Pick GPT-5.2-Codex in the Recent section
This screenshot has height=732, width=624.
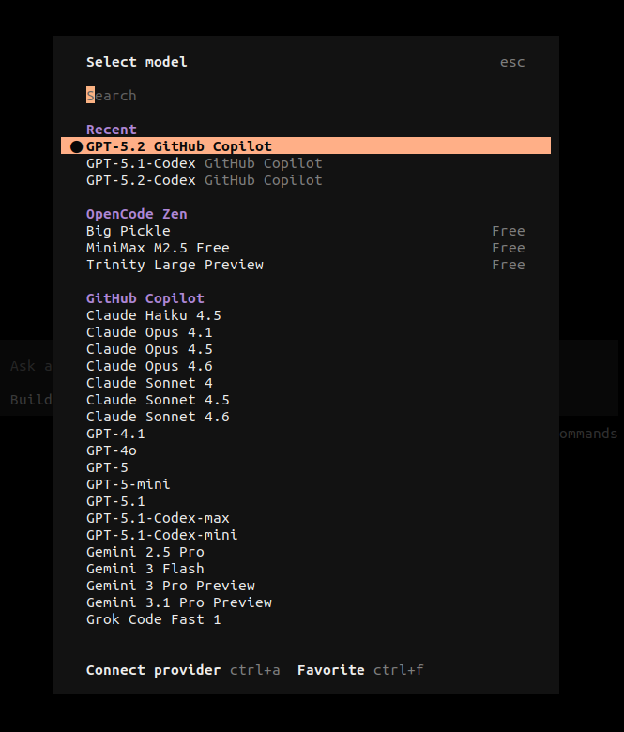pyautogui.click(x=203, y=180)
